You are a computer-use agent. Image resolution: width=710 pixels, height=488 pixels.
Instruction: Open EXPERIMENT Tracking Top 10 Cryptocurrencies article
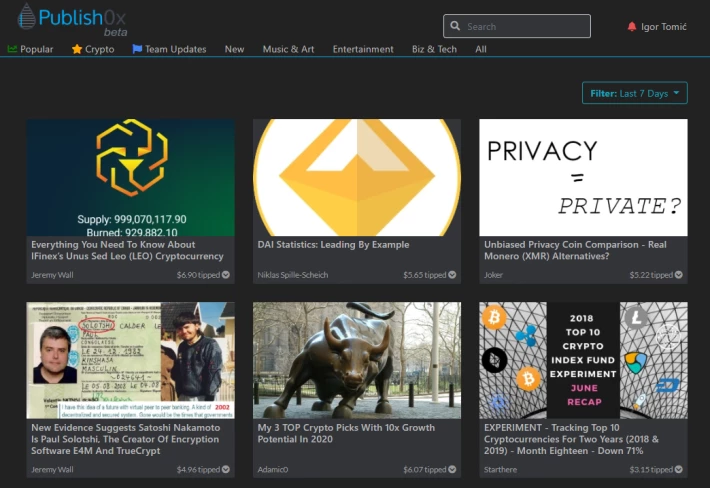point(571,439)
